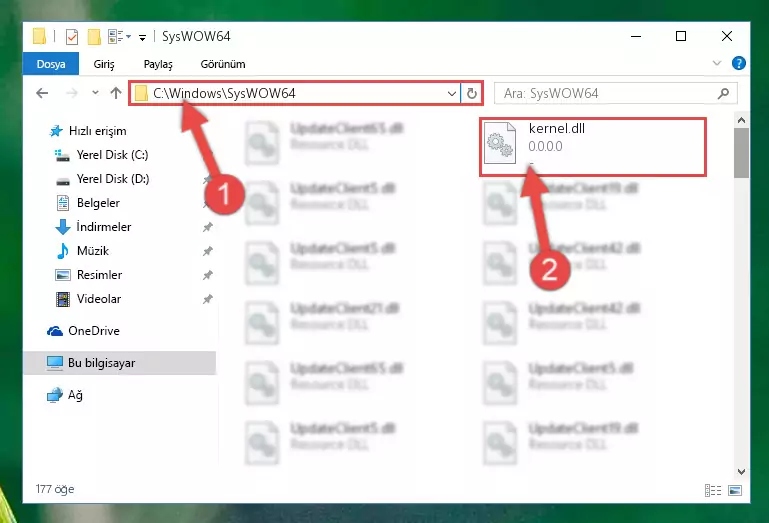The width and height of the screenshot is (769, 523).
Task: Close the SysWOW64 window
Action: point(727,36)
